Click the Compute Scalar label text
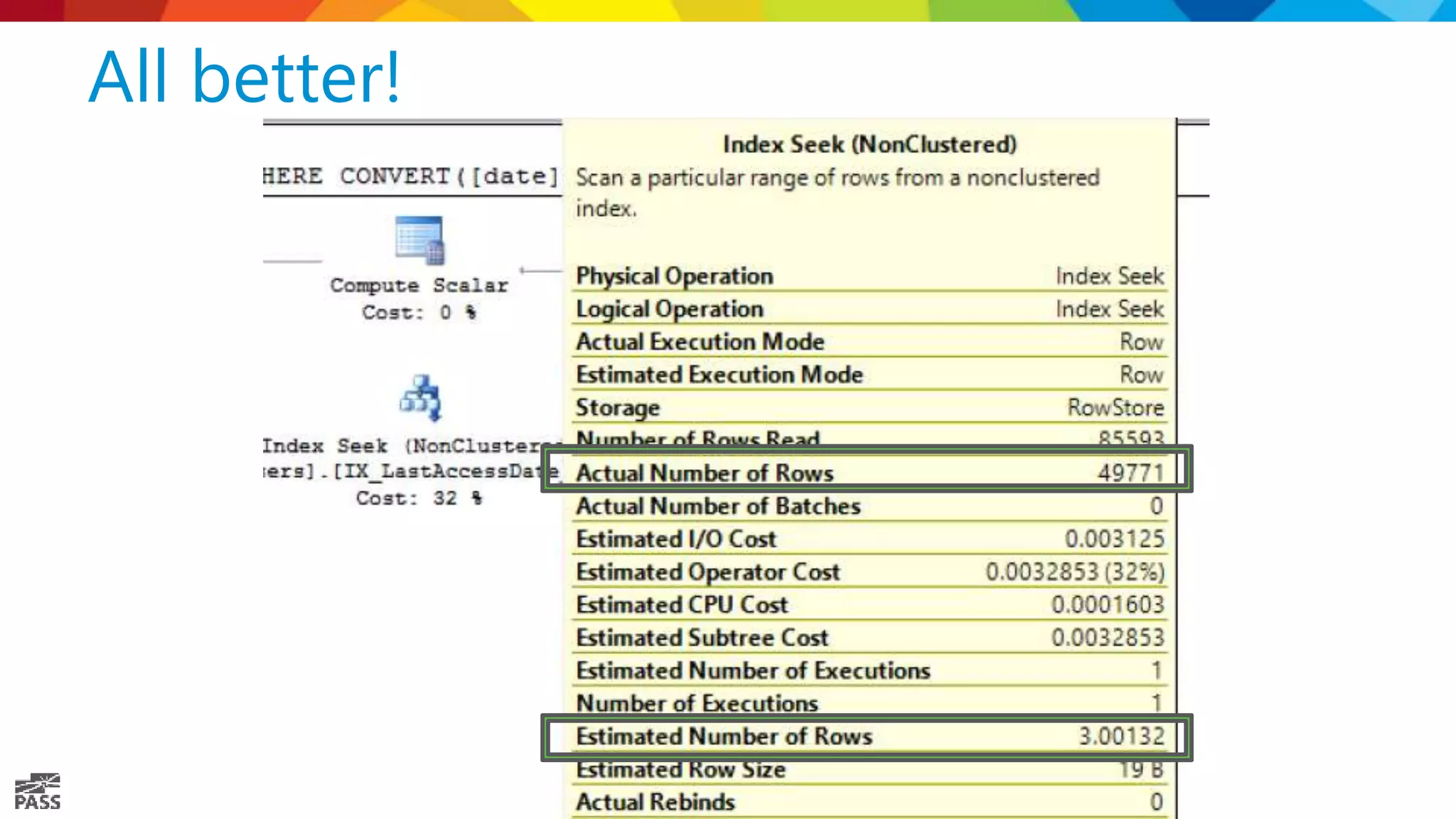Image resolution: width=1456 pixels, height=819 pixels. point(419,285)
